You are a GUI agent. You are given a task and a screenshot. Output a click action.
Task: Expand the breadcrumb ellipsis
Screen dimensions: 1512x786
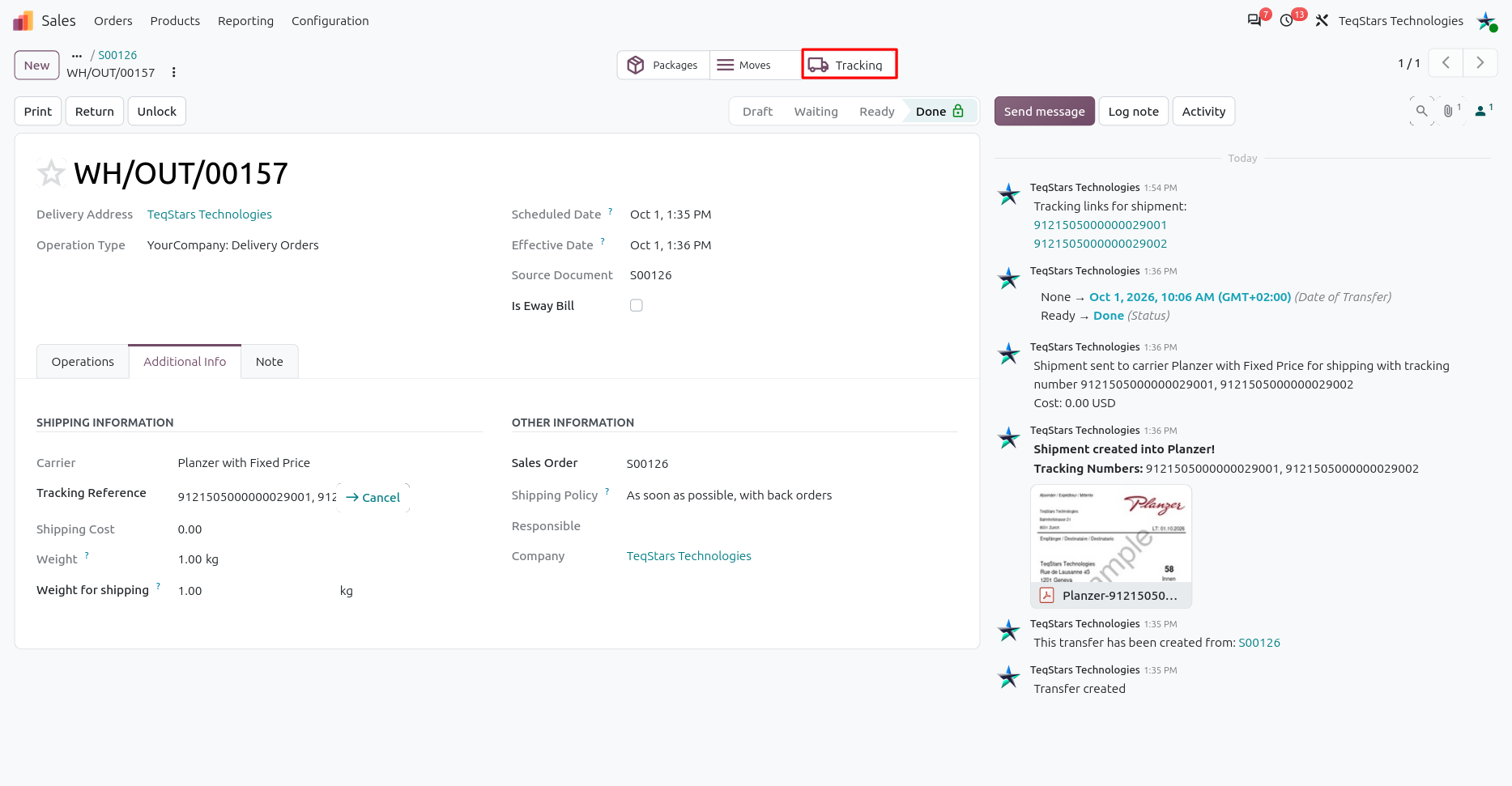[77, 56]
